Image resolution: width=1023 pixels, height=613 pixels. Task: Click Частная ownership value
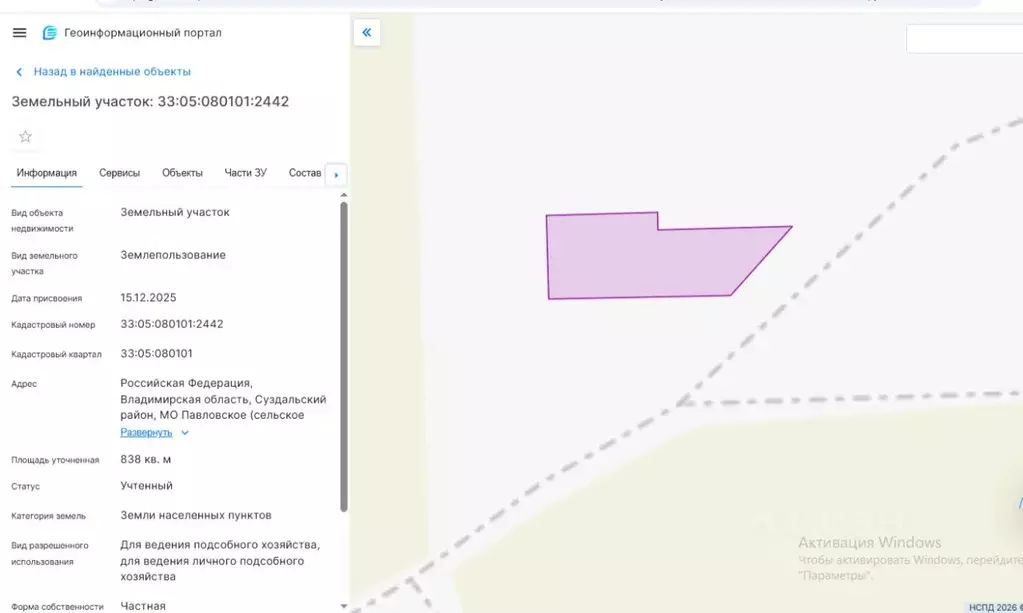pos(143,606)
